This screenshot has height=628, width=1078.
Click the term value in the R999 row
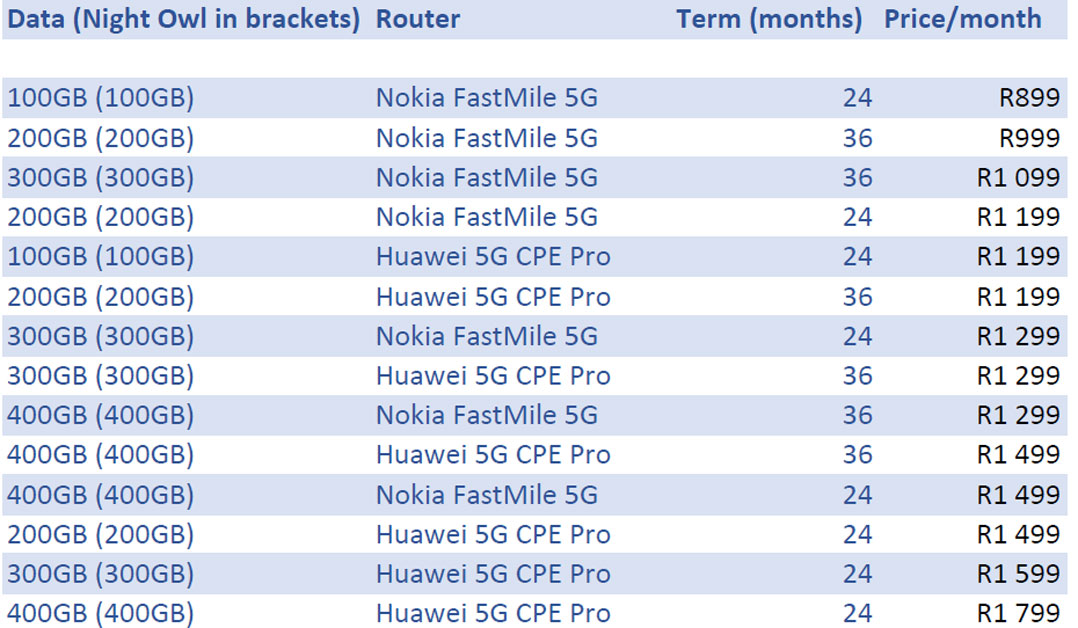click(x=857, y=138)
